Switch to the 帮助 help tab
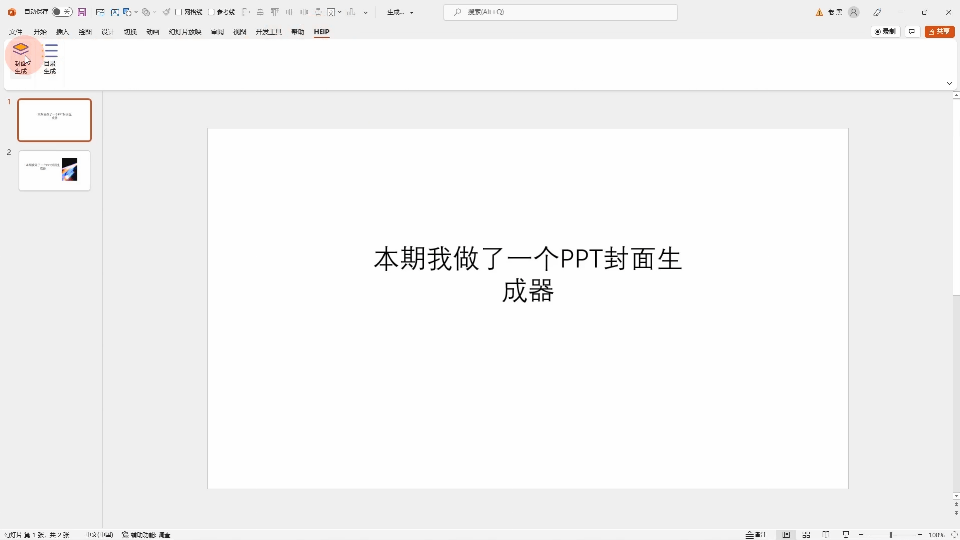 [298, 32]
